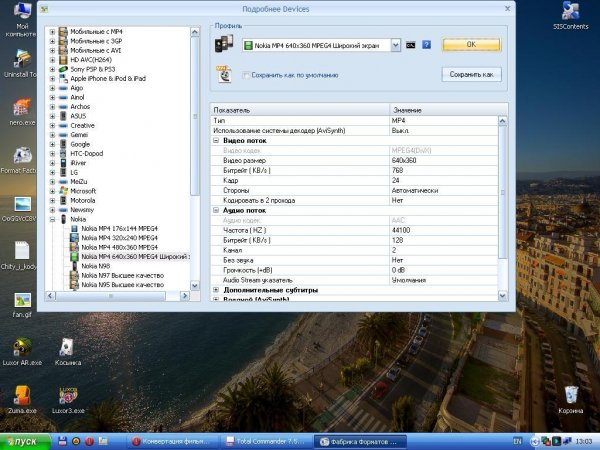Open fan.gif desktop file
This screenshot has height=450, width=600.
tap(22, 305)
